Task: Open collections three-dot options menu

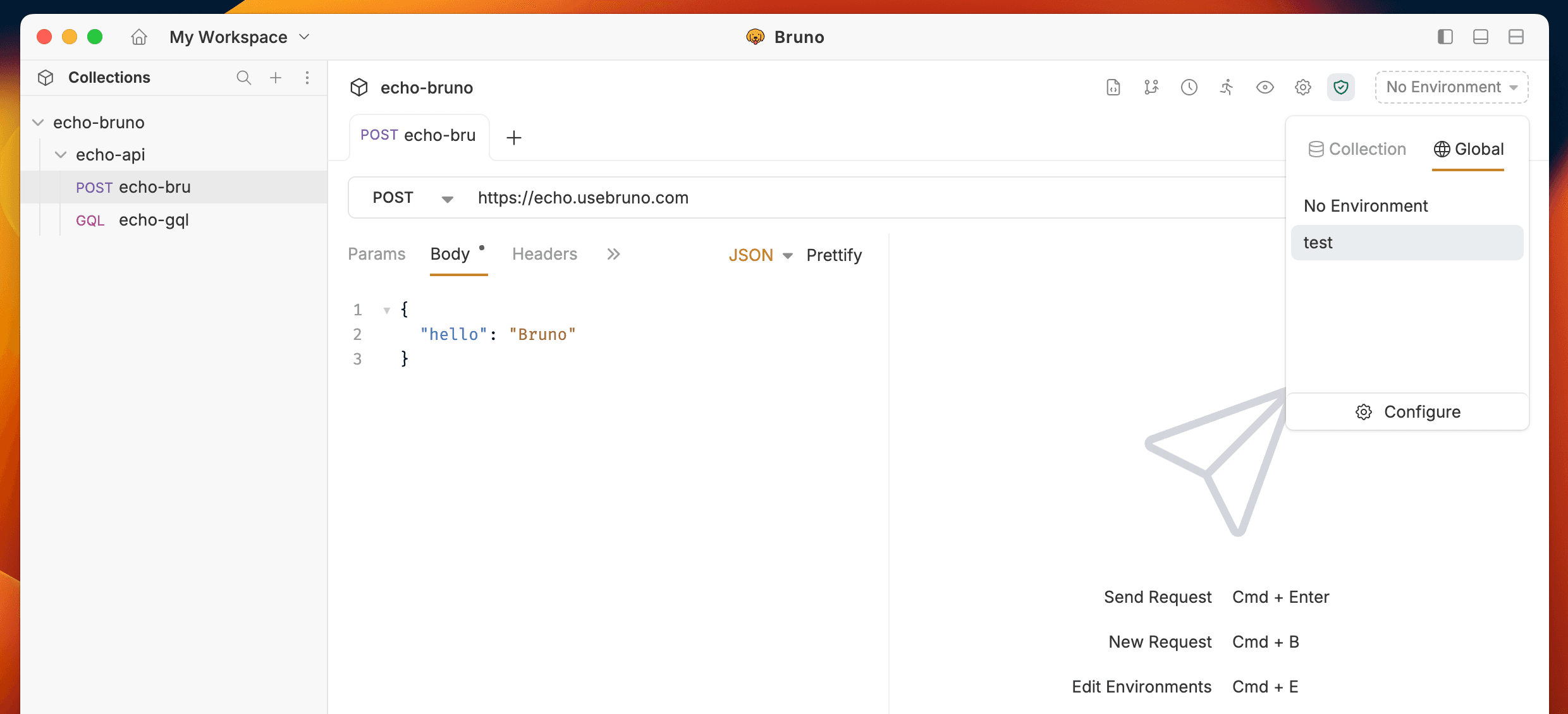Action: point(307,78)
